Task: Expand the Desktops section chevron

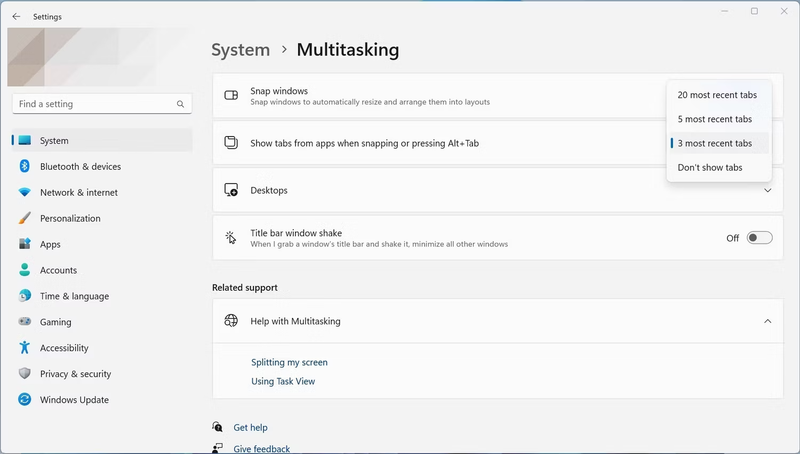Action: [767, 190]
